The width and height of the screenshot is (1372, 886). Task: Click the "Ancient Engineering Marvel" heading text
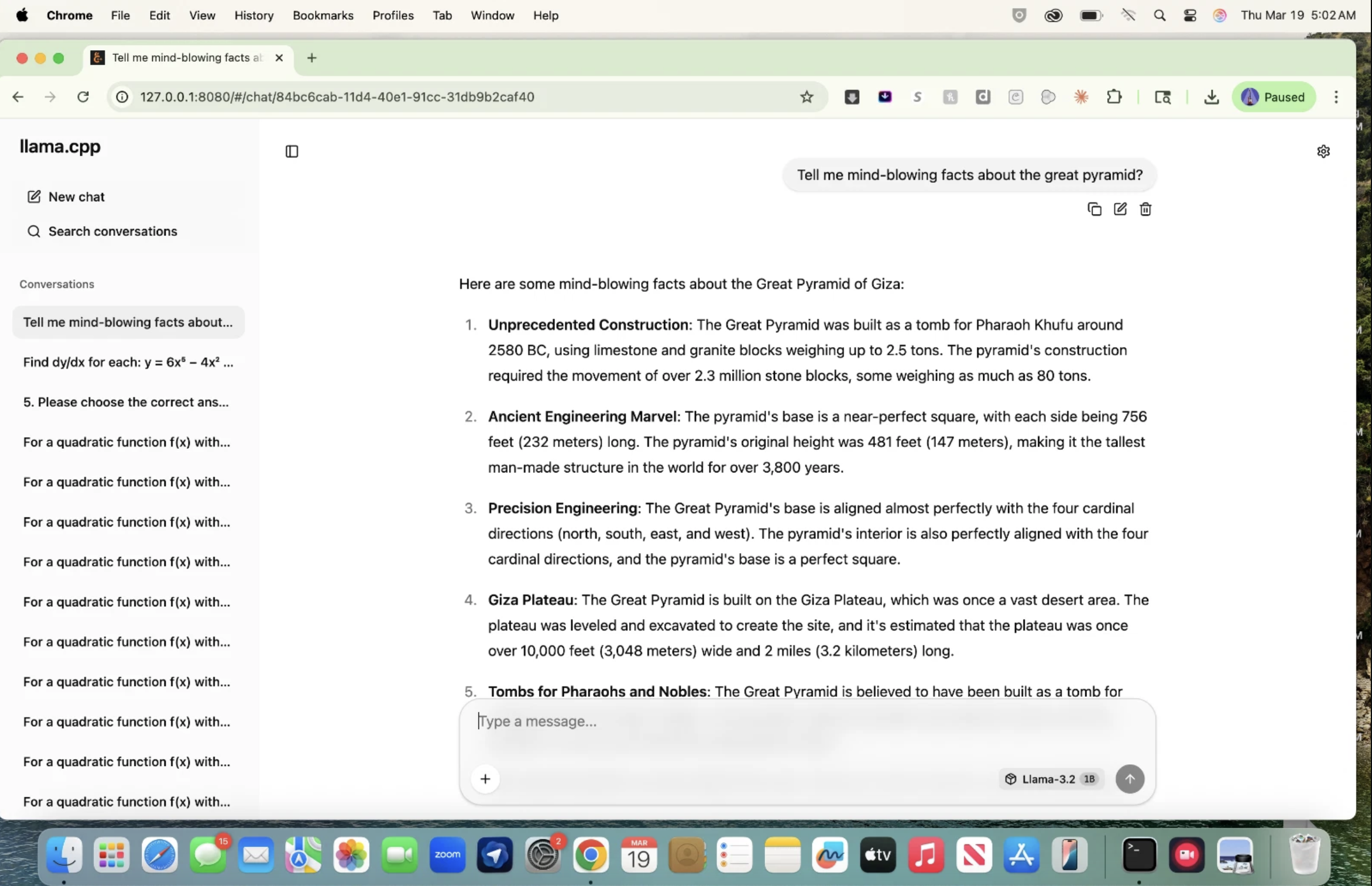coord(583,416)
